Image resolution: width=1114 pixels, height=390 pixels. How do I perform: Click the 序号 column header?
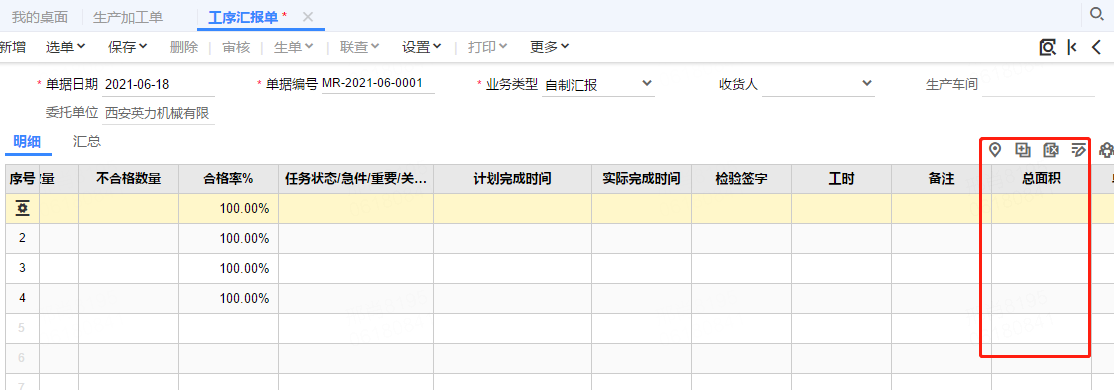[x=23, y=179]
